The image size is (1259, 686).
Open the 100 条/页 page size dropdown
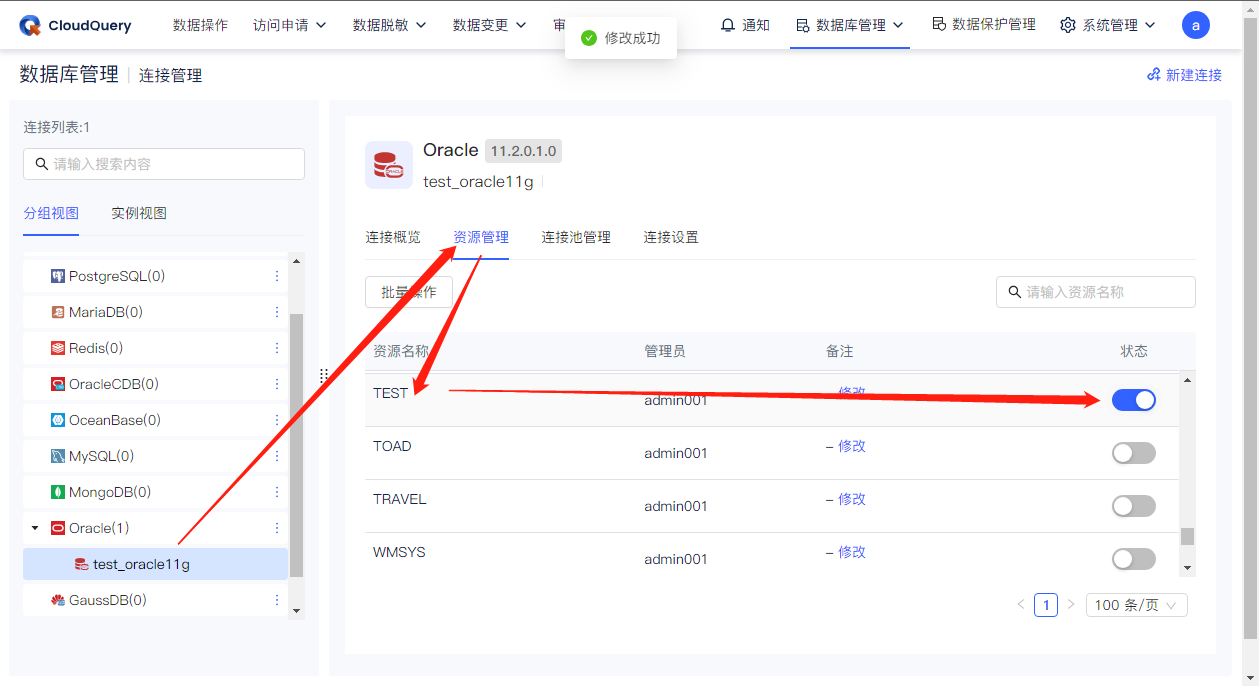(1137, 605)
